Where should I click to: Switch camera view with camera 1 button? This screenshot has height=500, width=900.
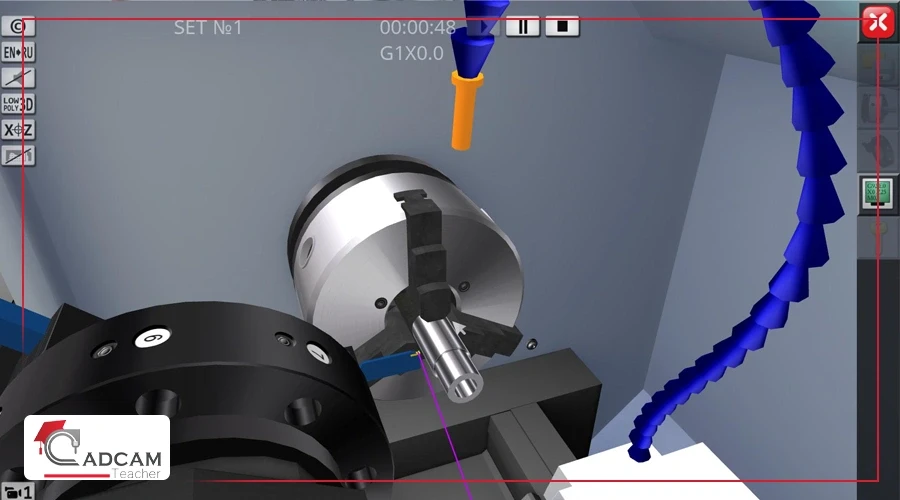point(18,492)
